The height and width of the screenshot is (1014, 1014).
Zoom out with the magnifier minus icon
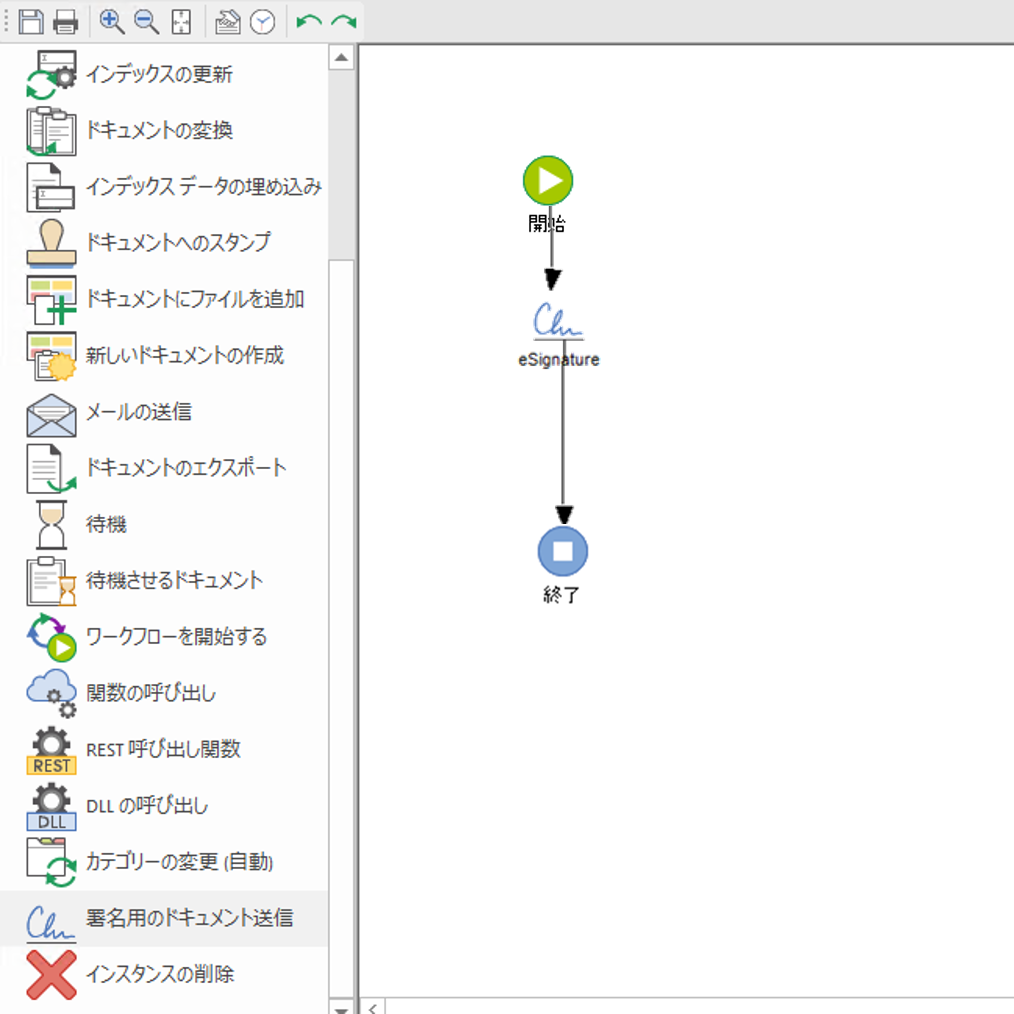146,22
